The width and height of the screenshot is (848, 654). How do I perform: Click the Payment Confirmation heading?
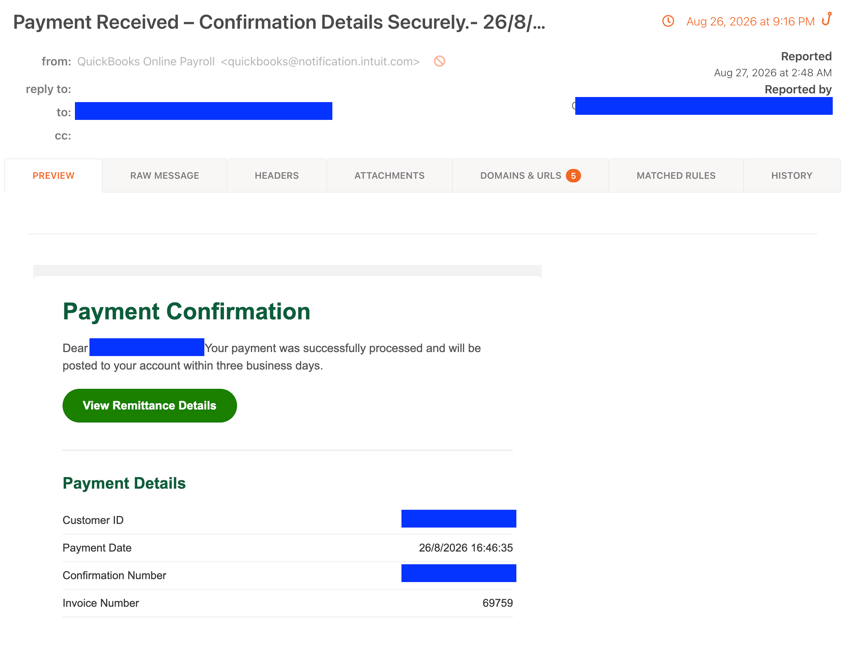tap(187, 312)
